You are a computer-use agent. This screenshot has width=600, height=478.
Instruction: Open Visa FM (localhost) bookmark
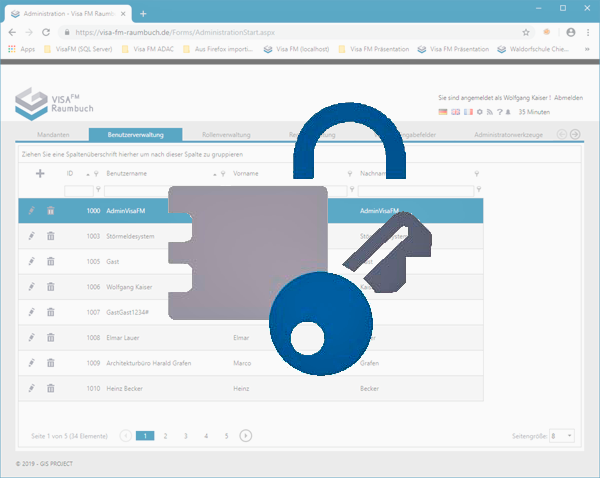[x=297, y=49]
